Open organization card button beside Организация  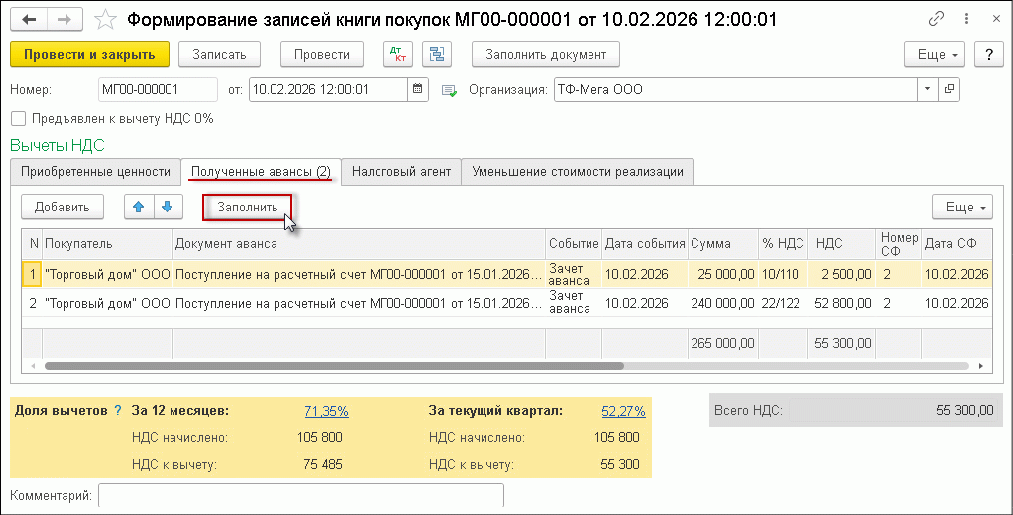click(949, 89)
